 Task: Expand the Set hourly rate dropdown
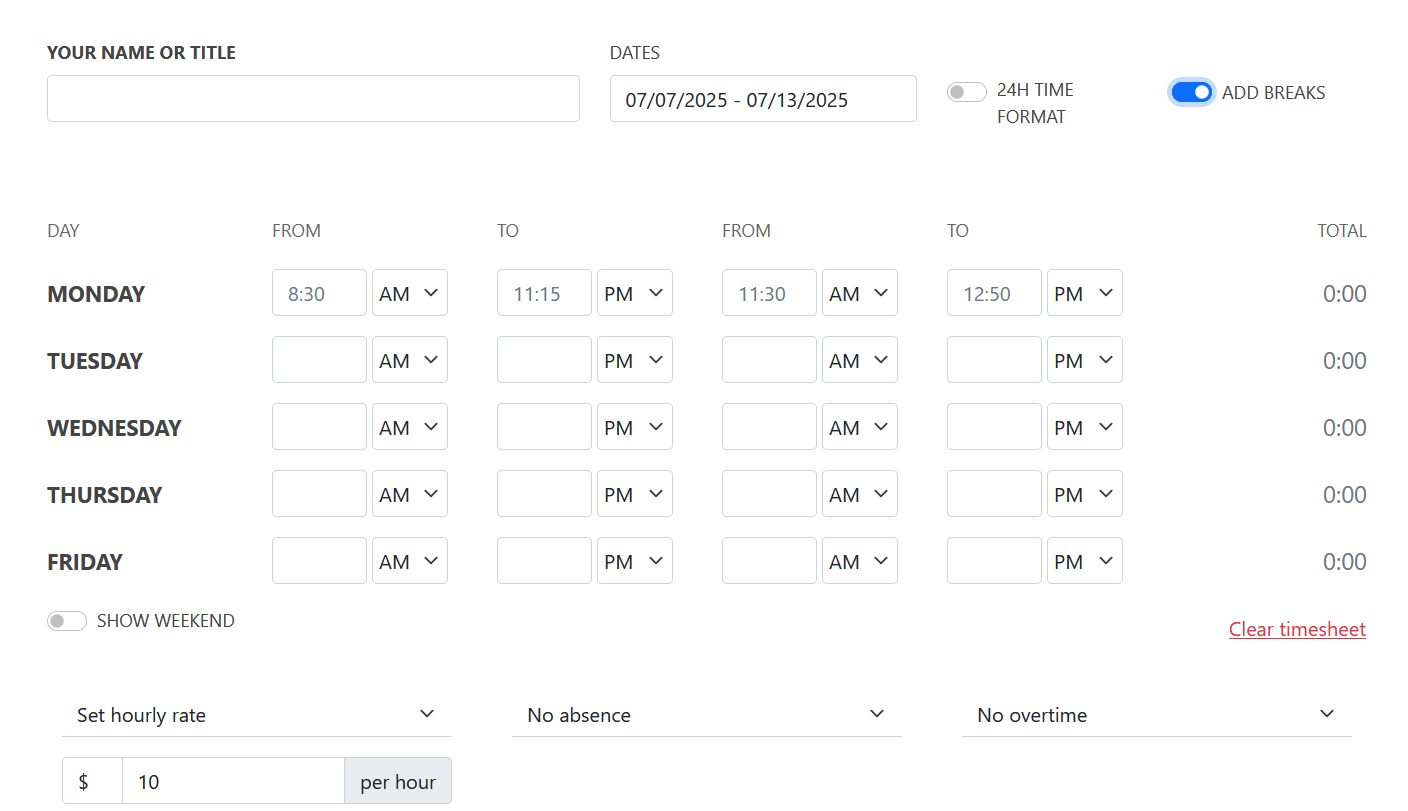point(255,714)
